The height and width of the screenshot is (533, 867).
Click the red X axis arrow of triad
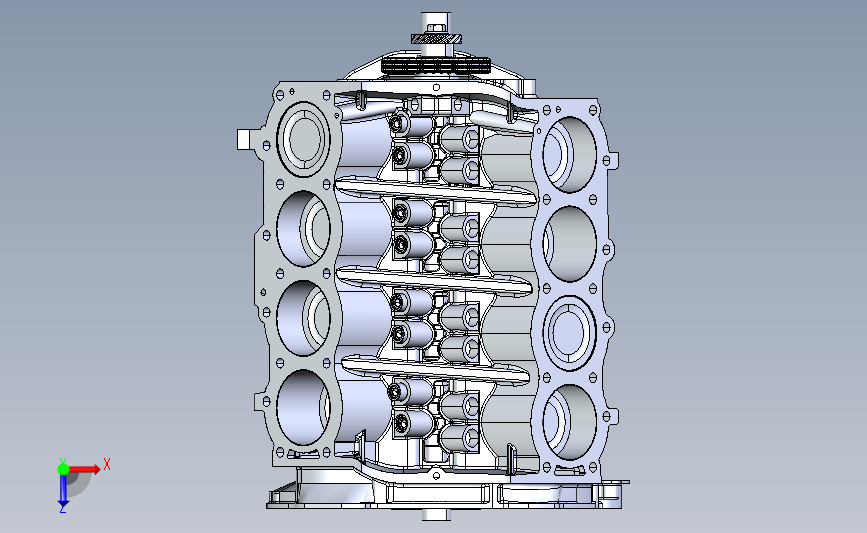tap(85, 469)
